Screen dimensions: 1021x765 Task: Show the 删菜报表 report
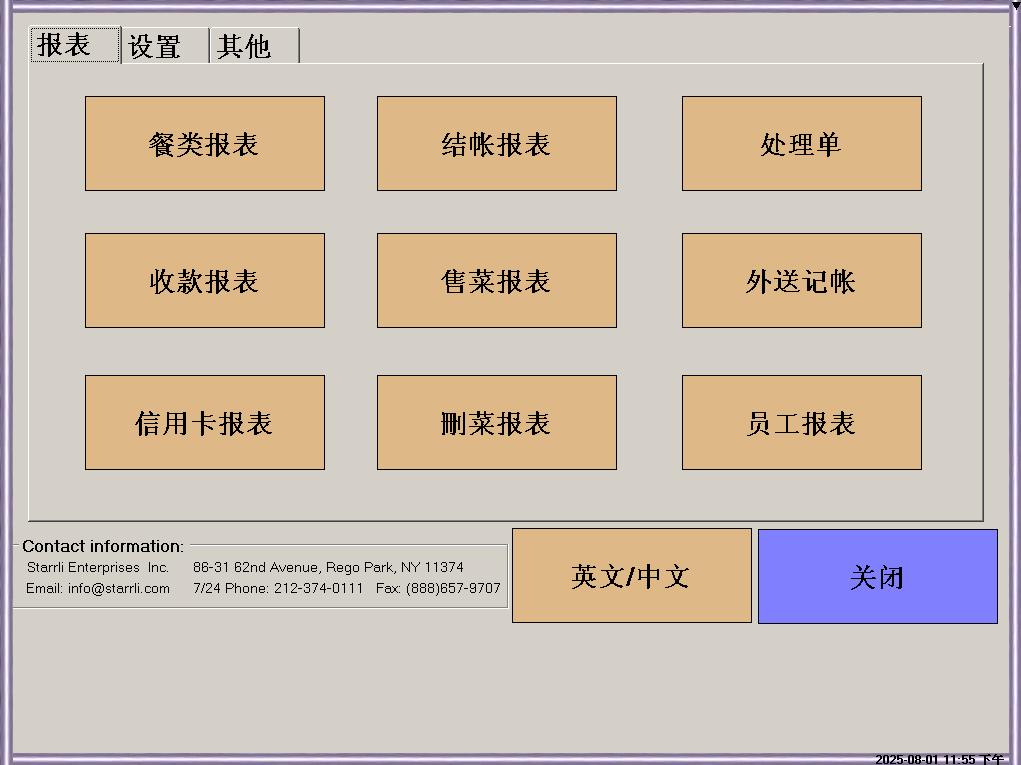click(496, 423)
